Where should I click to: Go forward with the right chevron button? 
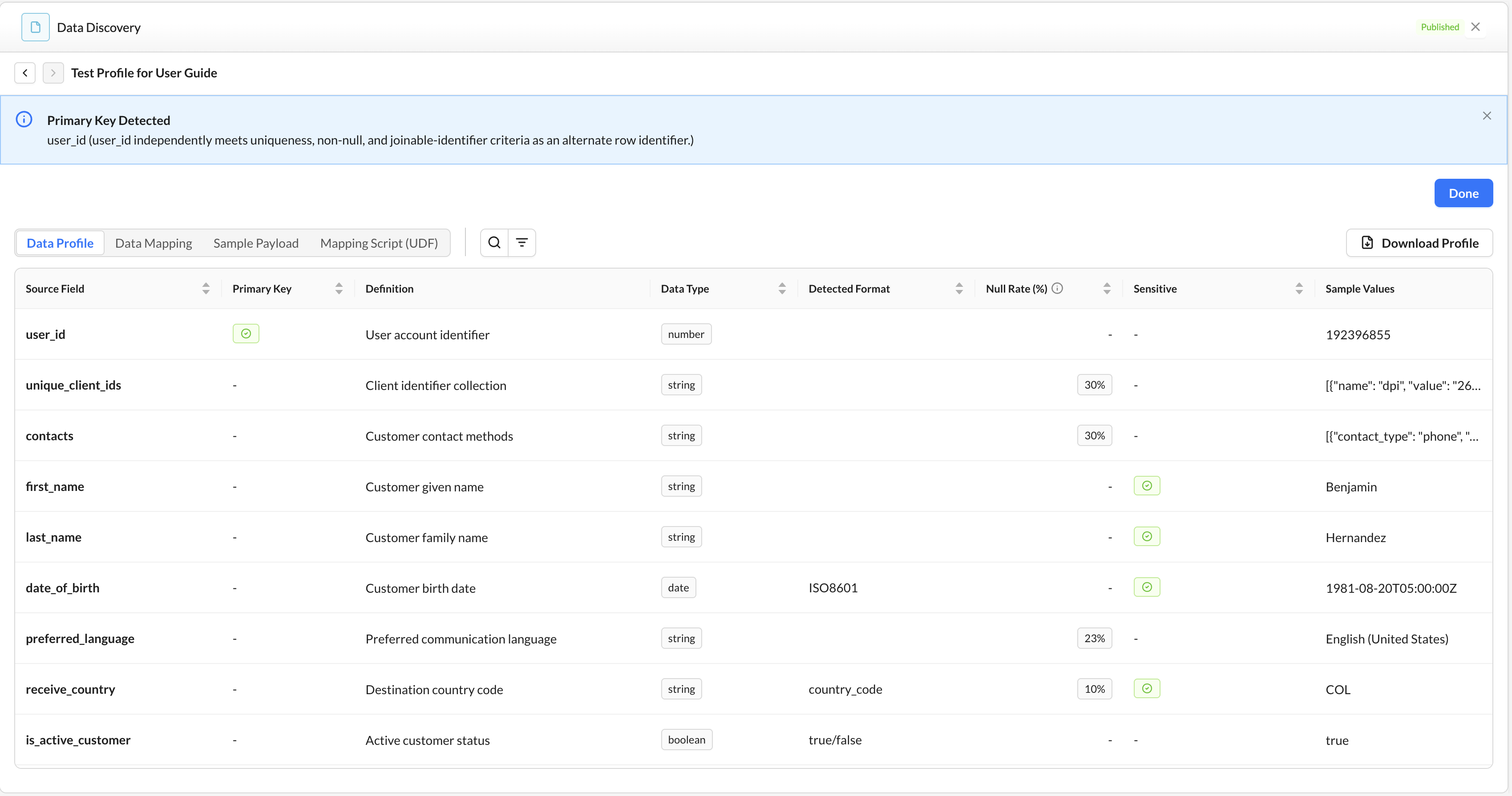pyautogui.click(x=53, y=73)
